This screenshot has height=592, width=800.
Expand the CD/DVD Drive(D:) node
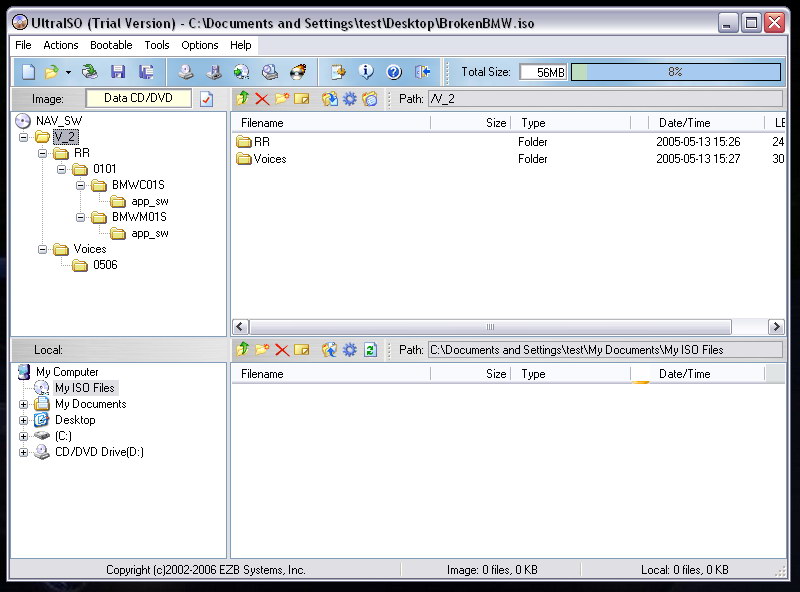pyautogui.click(x=24, y=452)
